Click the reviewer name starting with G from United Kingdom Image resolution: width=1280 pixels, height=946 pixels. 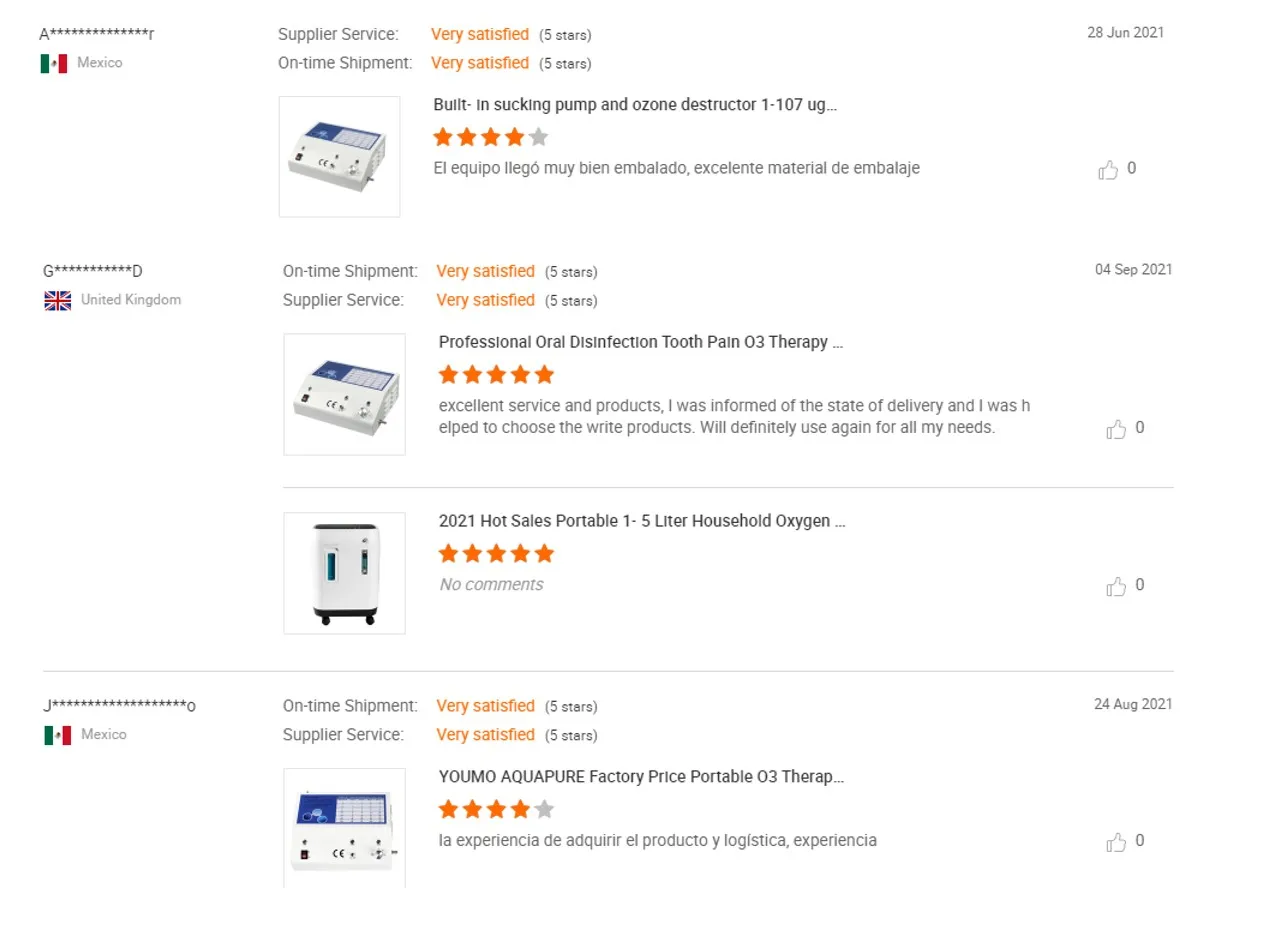[x=93, y=270]
